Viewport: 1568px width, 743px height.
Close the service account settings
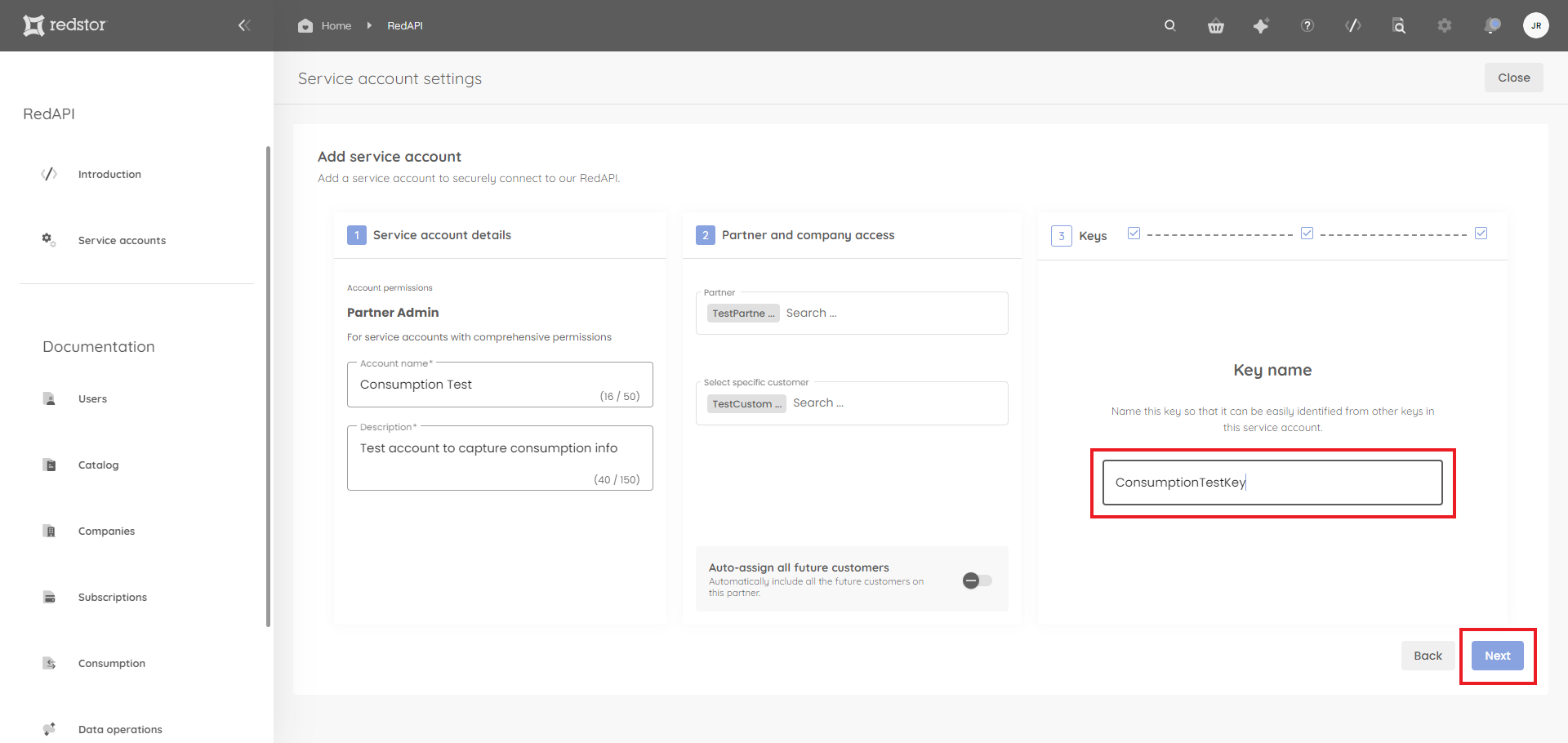1514,78
